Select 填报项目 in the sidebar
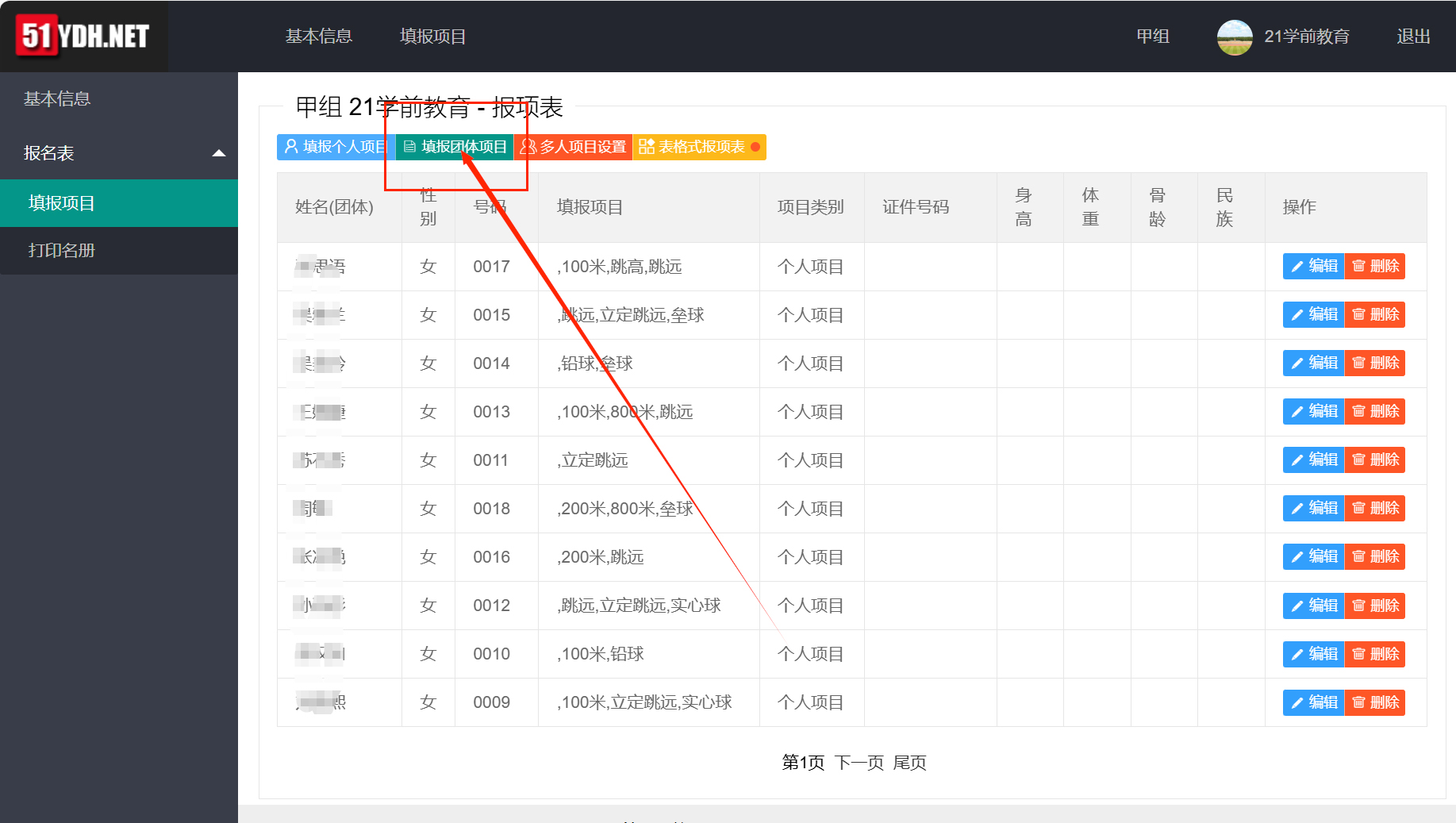The image size is (1456, 823). [x=119, y=203]
